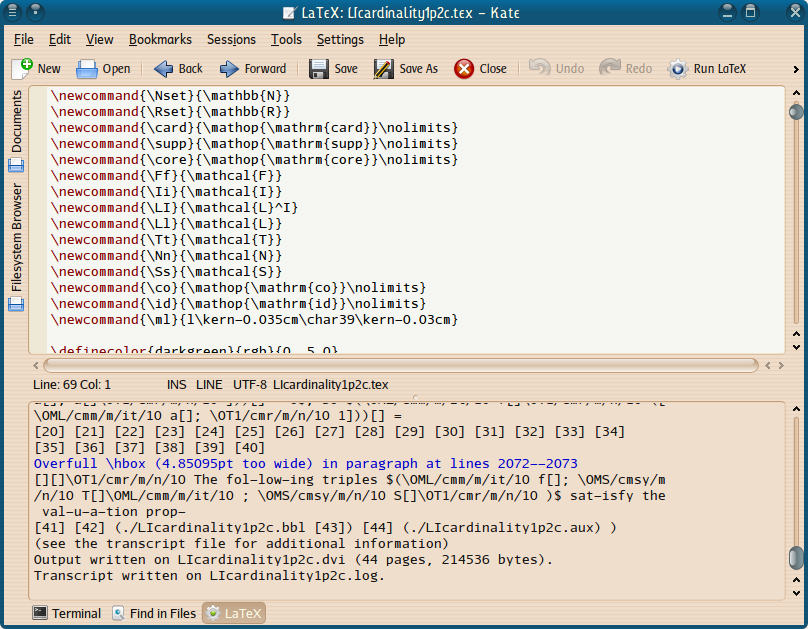The height and width of the screenshot is (629, 808).
Task: Close the document with the red X icon
Action: pyautogui.click(x=464, y=69)
